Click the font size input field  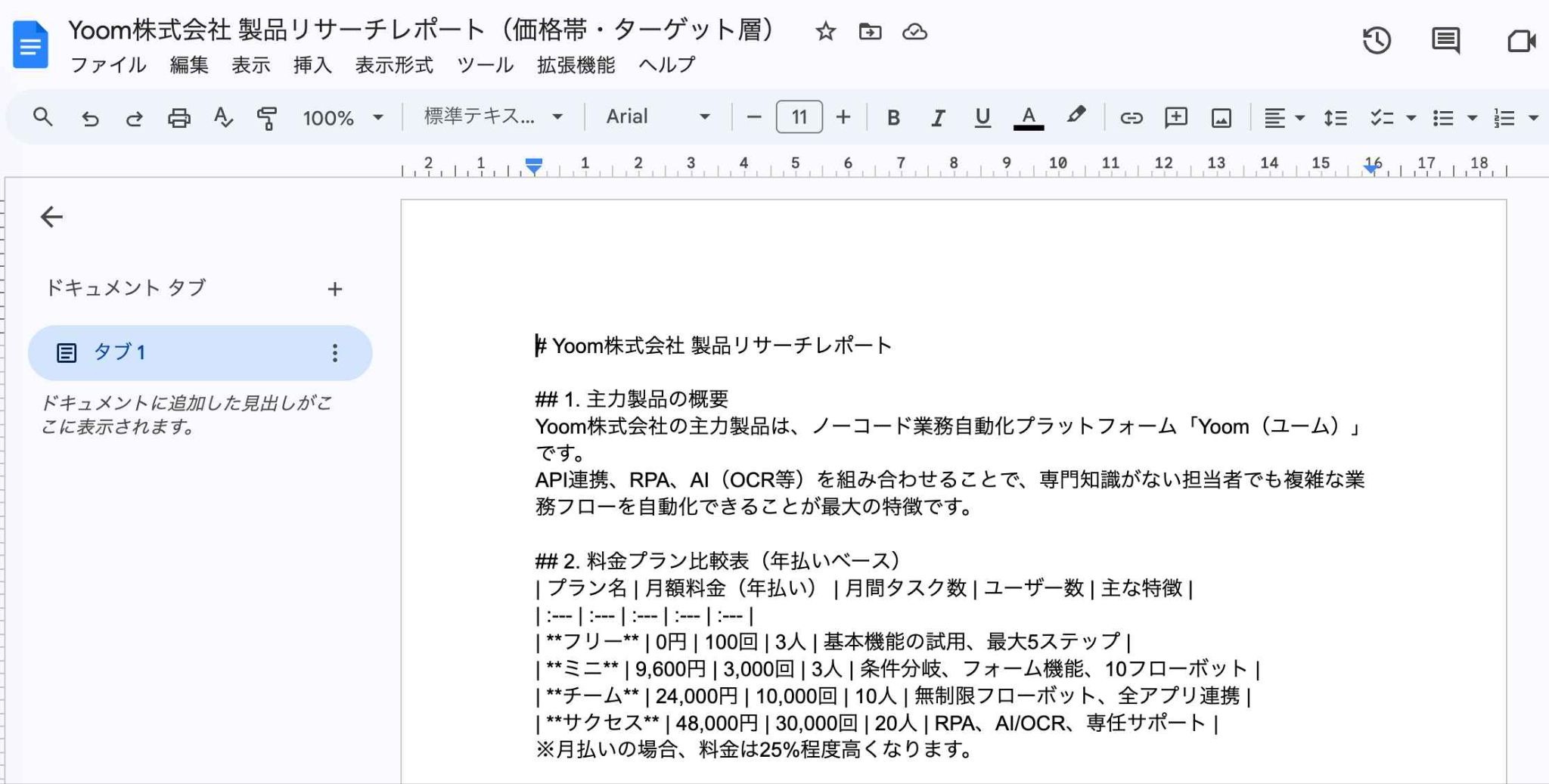click(799, 117)
